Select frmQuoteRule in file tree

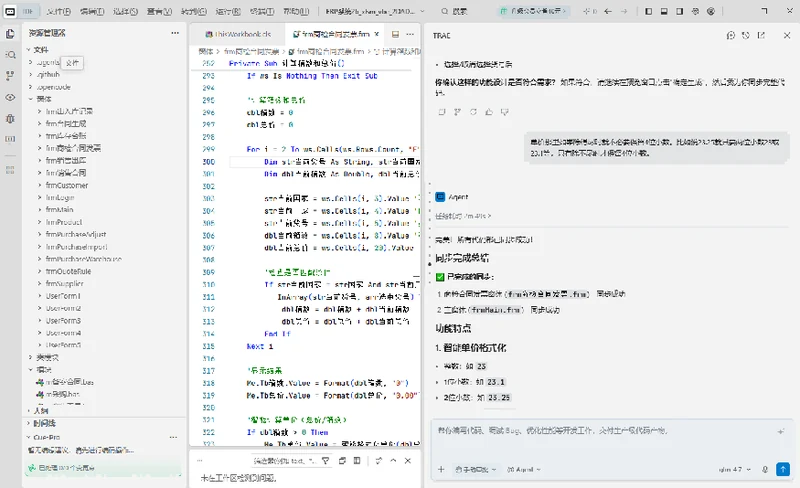[68, 272]
